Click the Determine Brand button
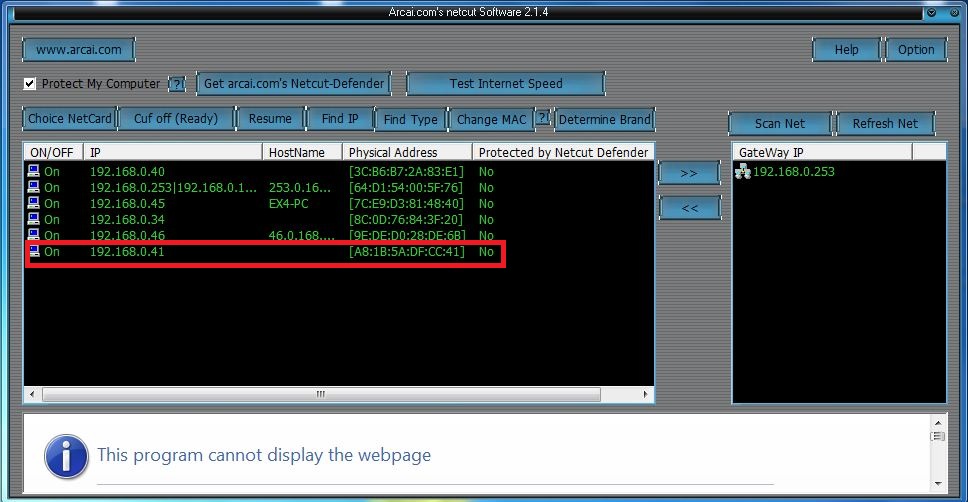968x502 pixels. tap(604, 119)
